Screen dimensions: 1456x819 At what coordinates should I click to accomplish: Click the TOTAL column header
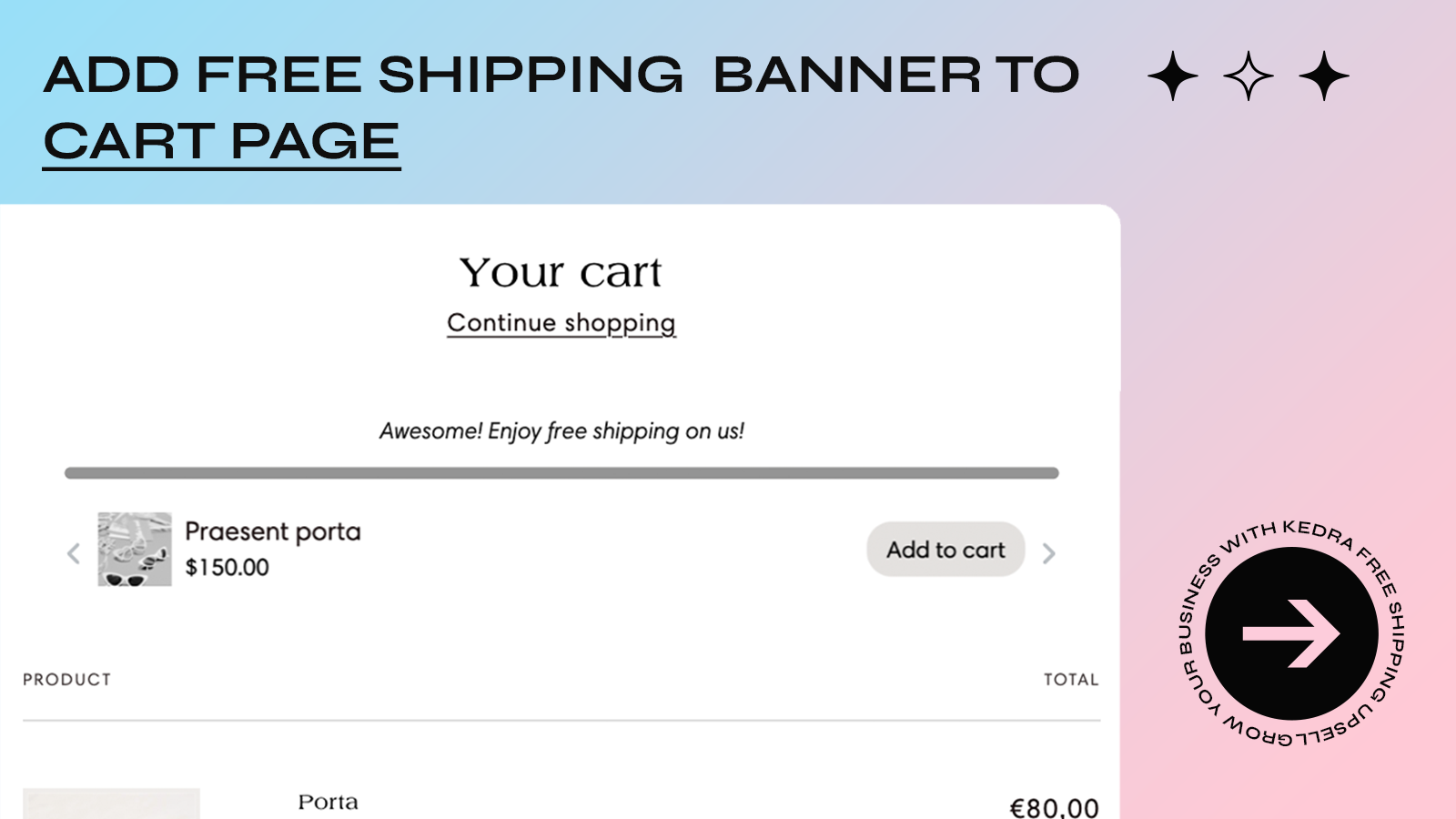click(x=1071, y=680)
